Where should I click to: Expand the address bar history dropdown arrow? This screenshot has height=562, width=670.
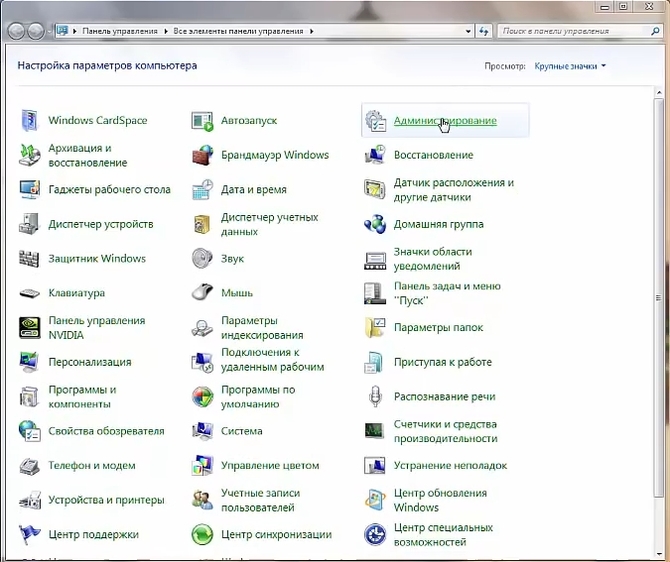tap(468, 31)
